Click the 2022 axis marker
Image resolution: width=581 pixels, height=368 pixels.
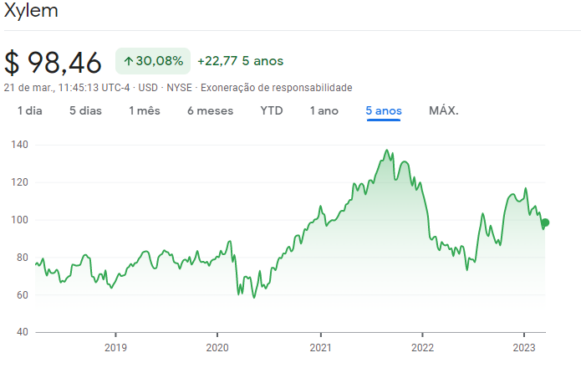coord(422,348)
